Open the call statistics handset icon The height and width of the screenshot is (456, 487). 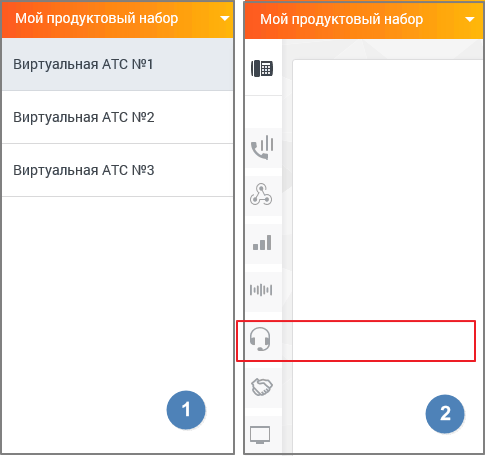(x=262, y=147)
